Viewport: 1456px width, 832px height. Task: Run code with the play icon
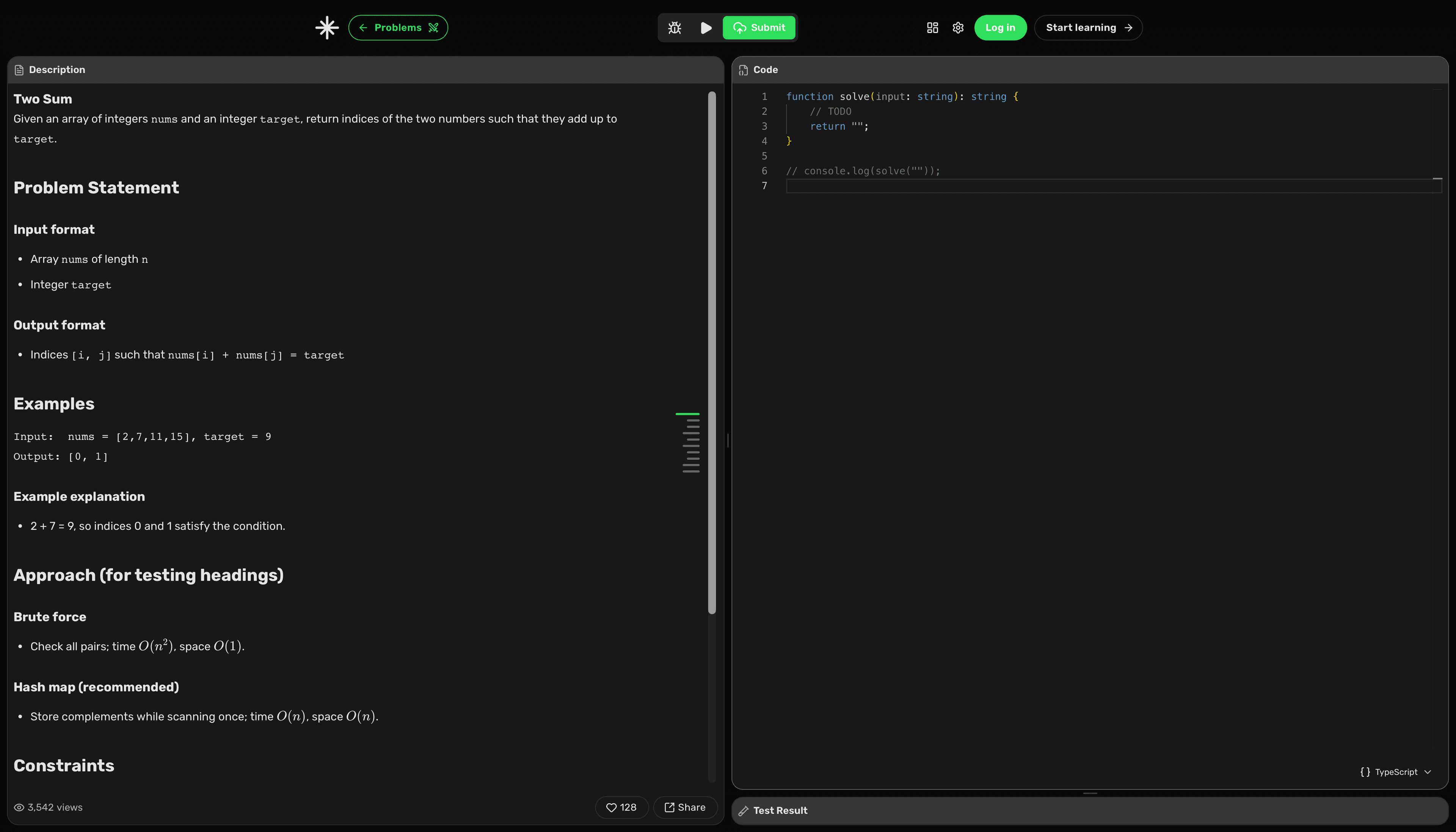pyautogui.click(x=706, y=27)
